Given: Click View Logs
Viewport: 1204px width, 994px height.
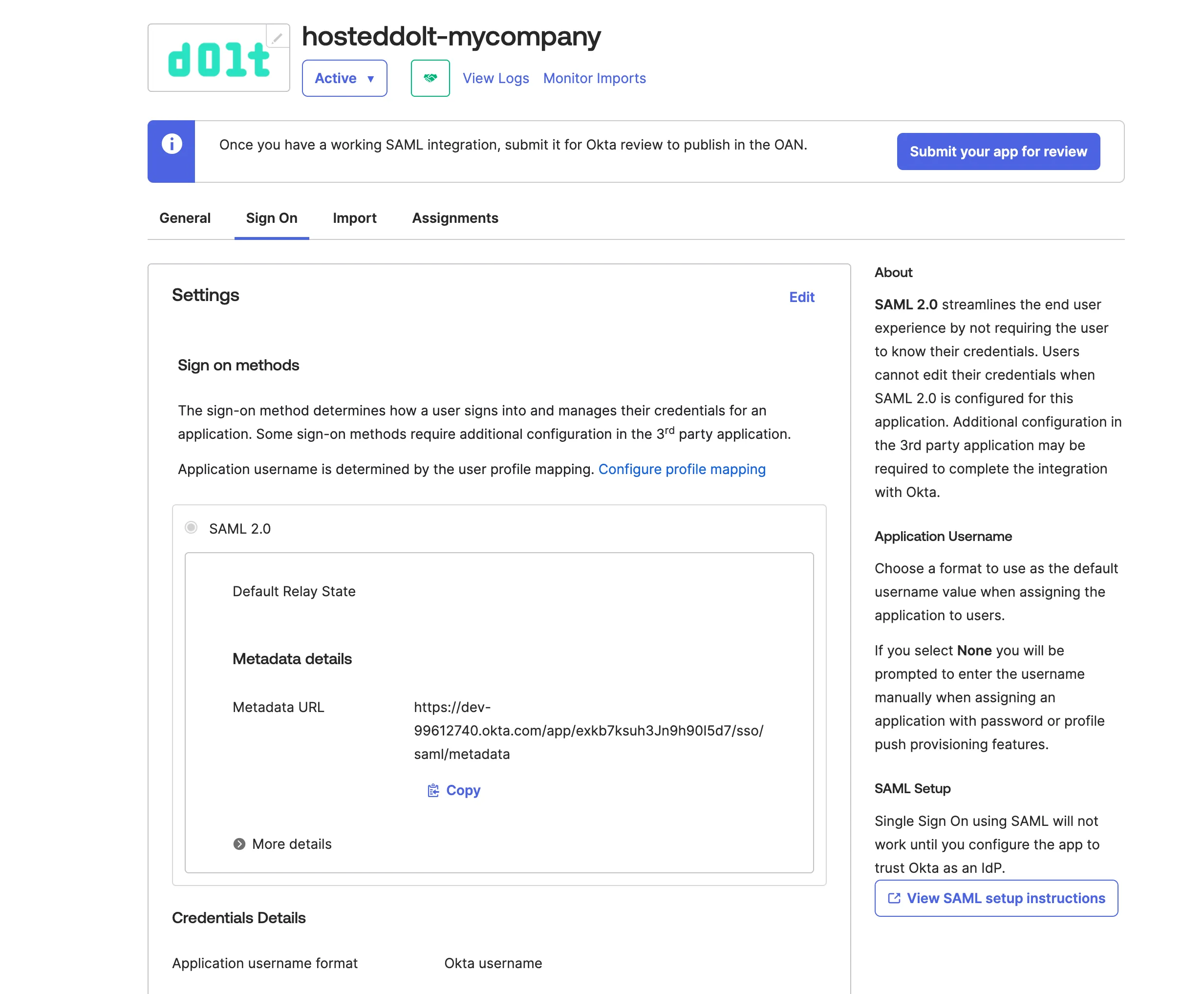Looking at the screenshot, I should click(495, 78).
